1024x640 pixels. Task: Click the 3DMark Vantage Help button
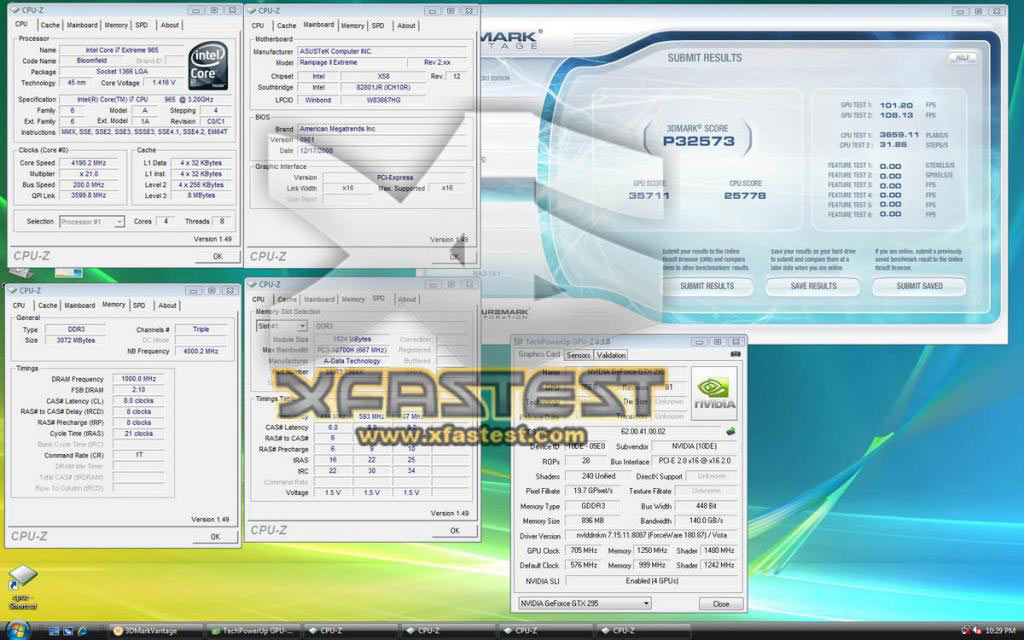coord(963,57)
